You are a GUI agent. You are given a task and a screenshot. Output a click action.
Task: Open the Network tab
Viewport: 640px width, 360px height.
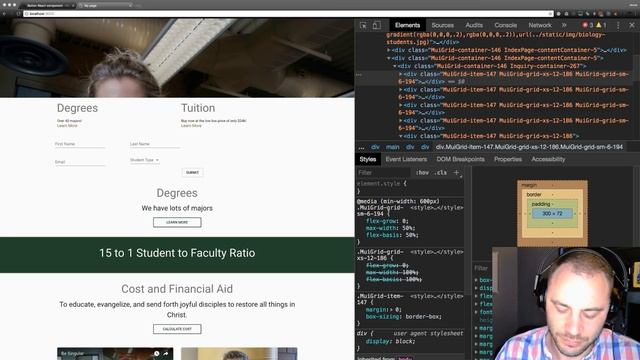click(540, 25)
